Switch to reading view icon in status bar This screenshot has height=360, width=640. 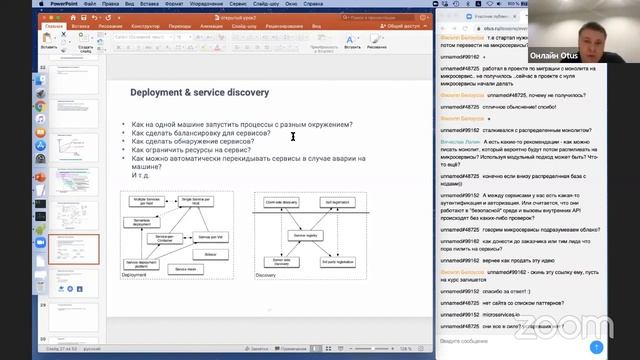point(340,349)
